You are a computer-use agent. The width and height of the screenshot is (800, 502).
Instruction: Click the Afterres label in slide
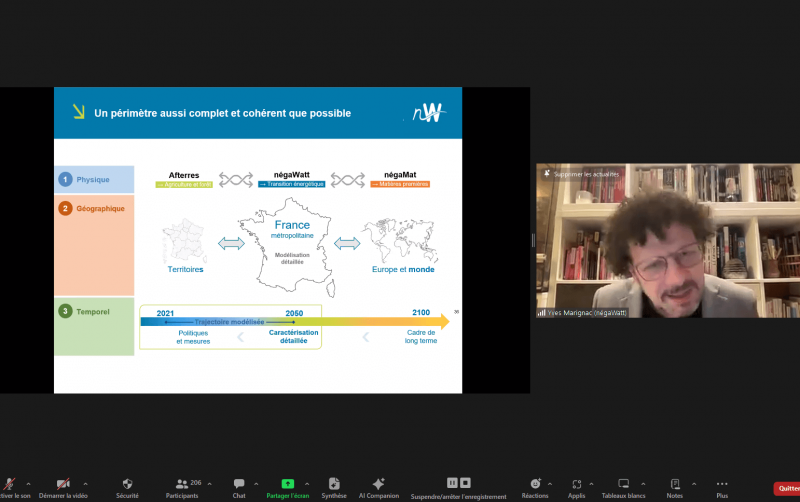coord(184,175)
